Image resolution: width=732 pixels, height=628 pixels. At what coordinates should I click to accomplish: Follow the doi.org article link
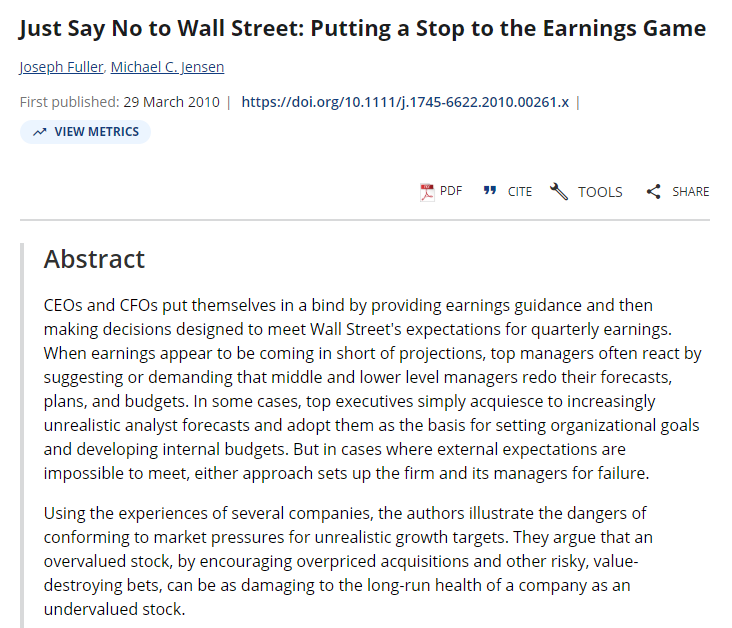click(405, 102)
